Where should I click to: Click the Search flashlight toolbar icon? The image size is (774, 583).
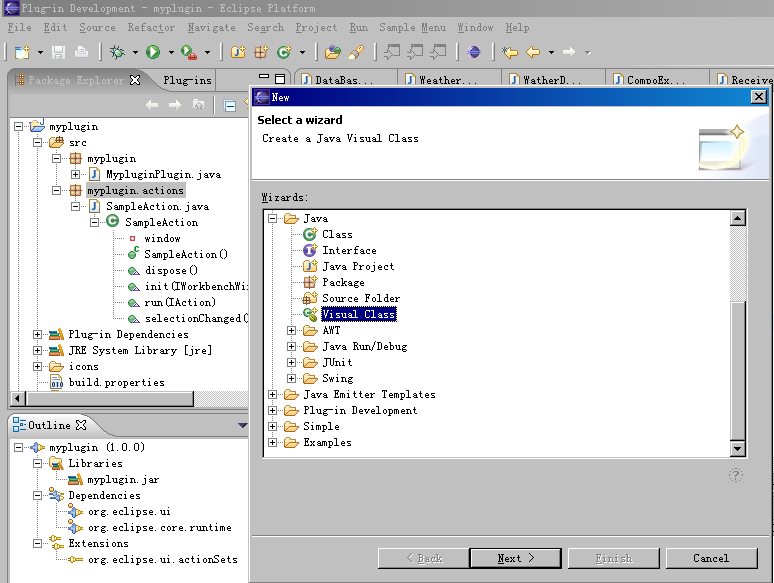[x=356, y=52]
